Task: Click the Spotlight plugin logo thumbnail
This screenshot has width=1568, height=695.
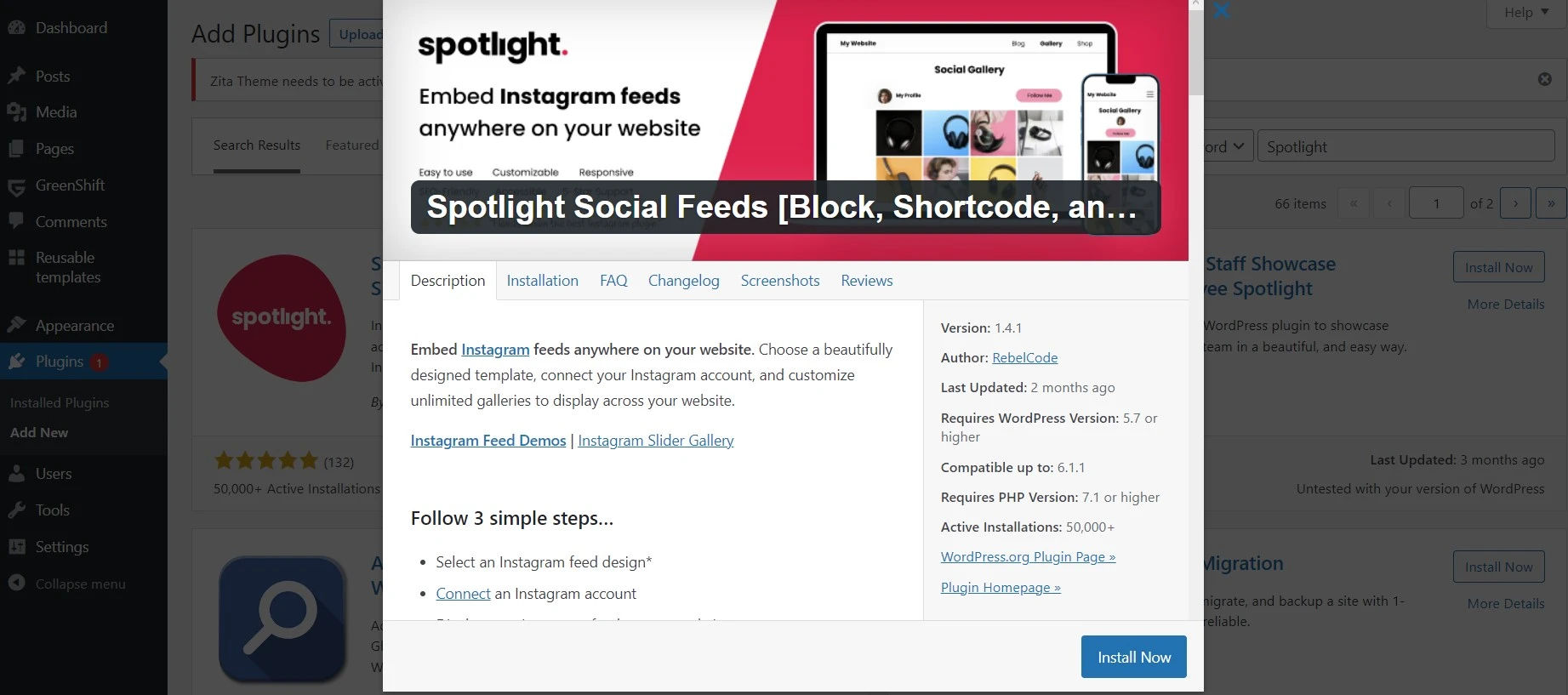Action: [x=282, y=317]
